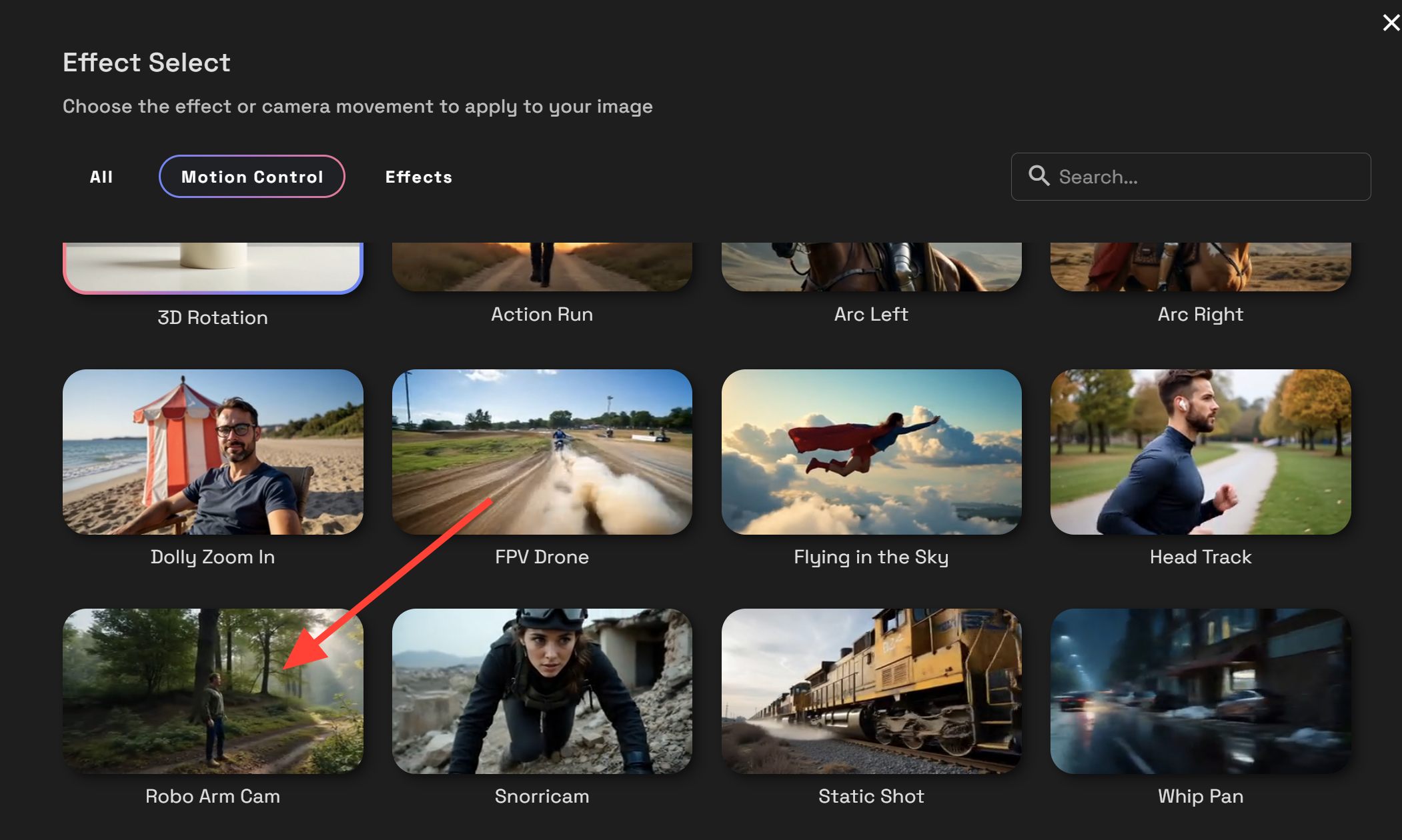The width and height of the screenshot is (1402, 840).
Task: Select the Motion Control filter
Action: click(251, 177)
